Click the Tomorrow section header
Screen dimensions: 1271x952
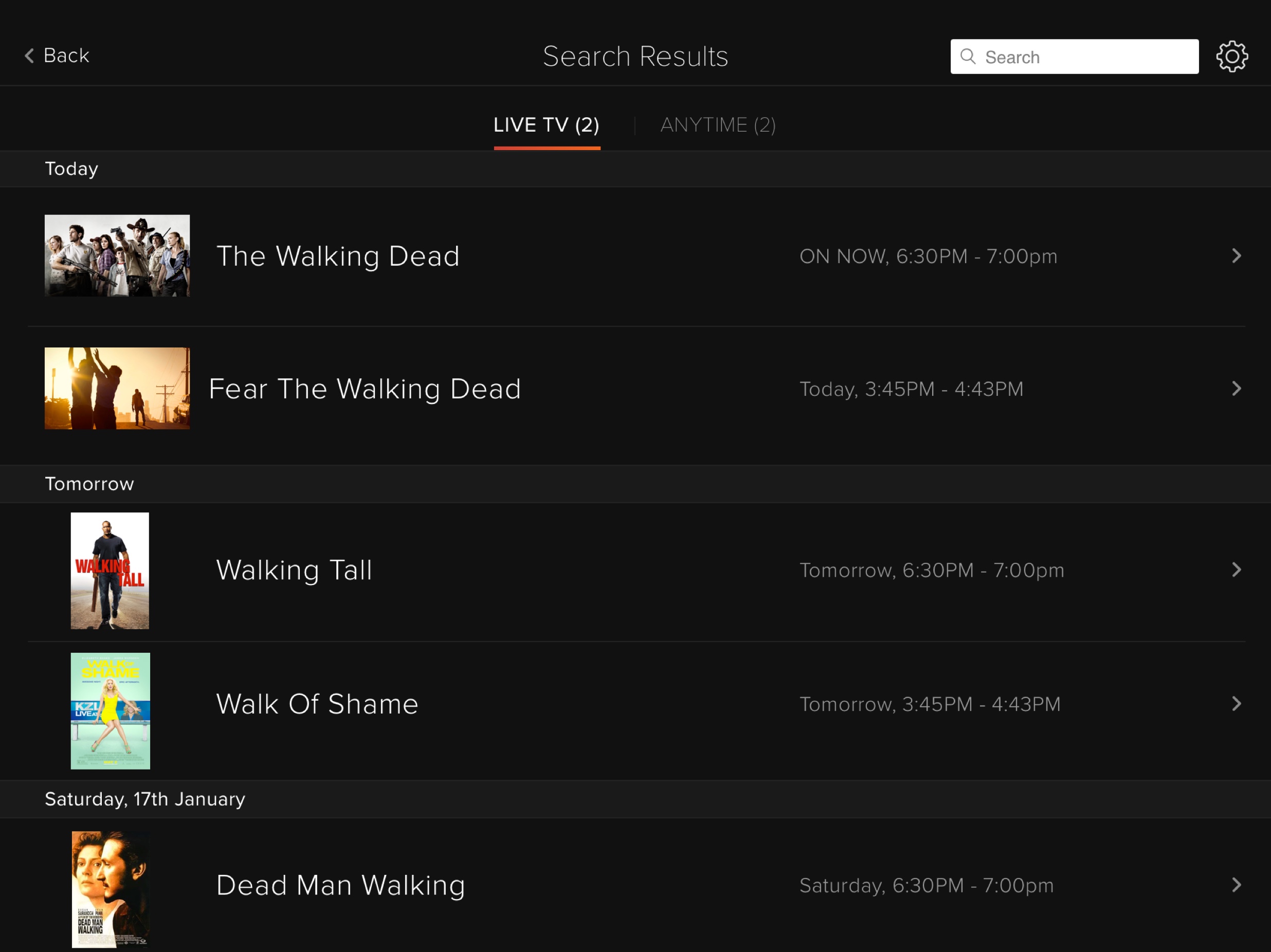point(635,484)
